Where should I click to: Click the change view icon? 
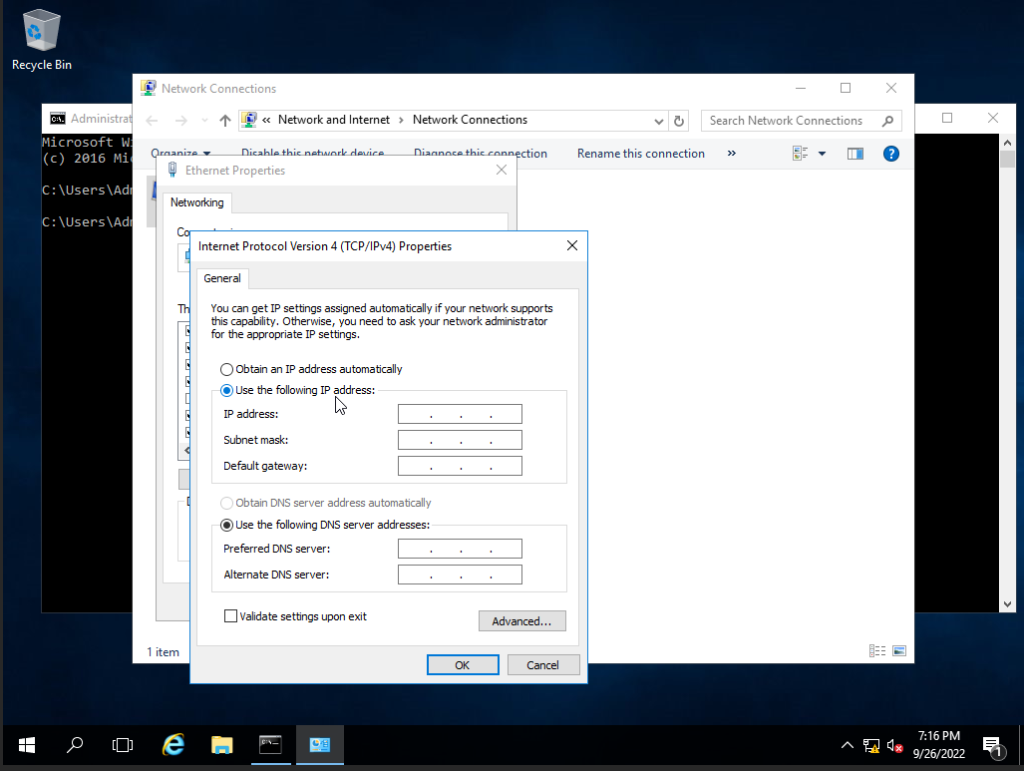(800, 153)
